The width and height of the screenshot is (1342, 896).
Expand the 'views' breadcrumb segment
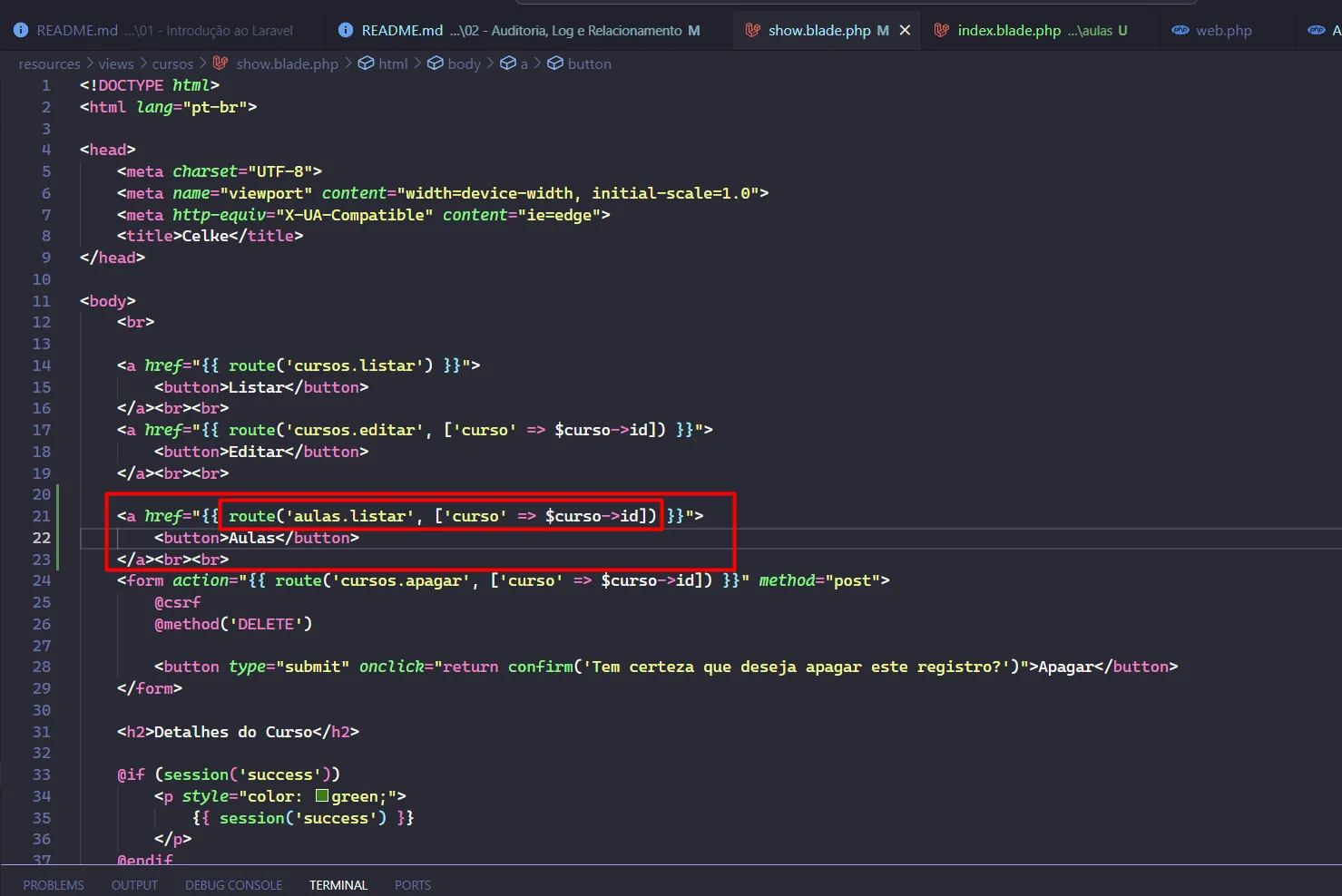116,63
